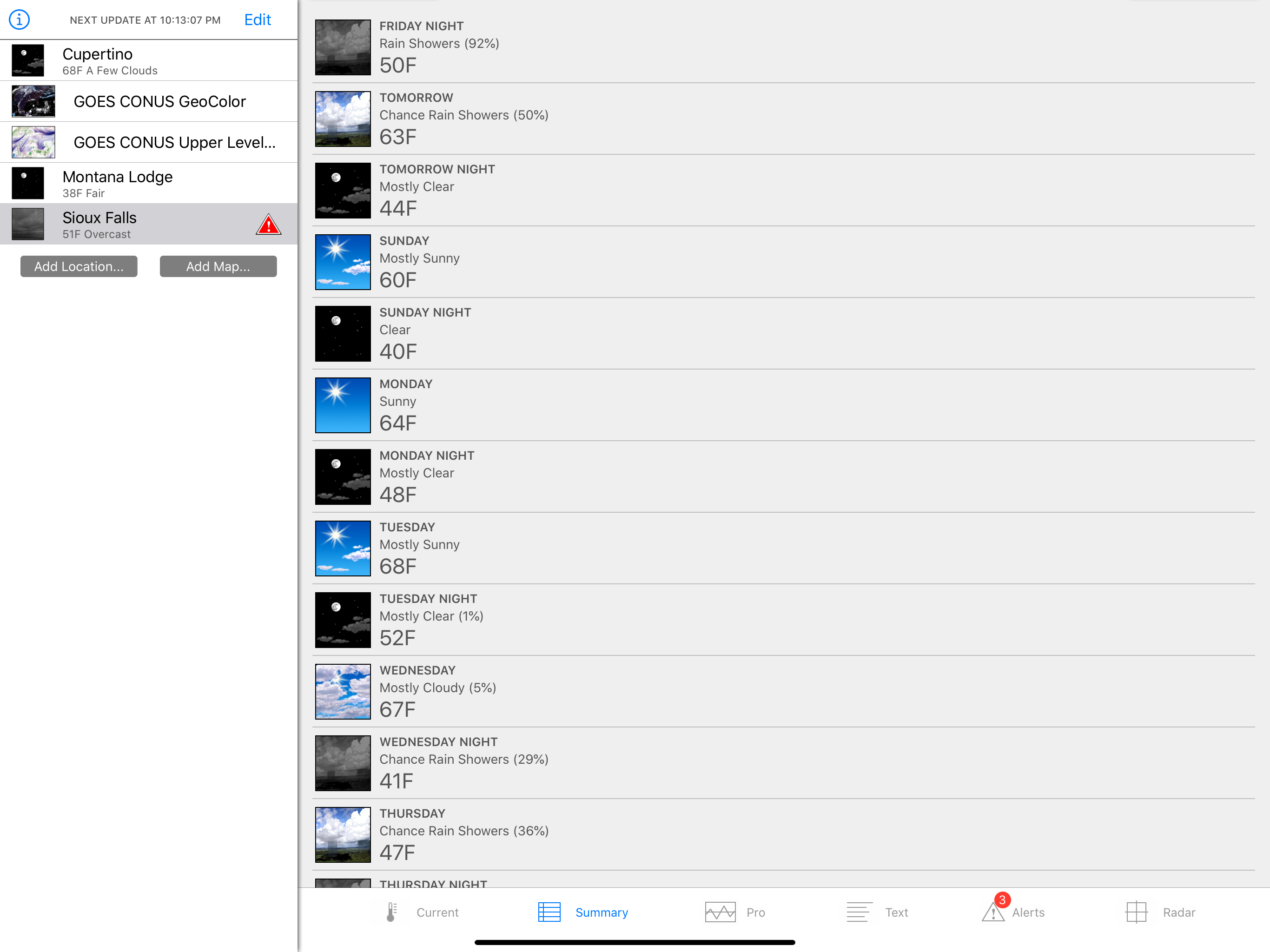Tap the Radar crosshair icon
1270x952 pixels.
pos(1136,912)
